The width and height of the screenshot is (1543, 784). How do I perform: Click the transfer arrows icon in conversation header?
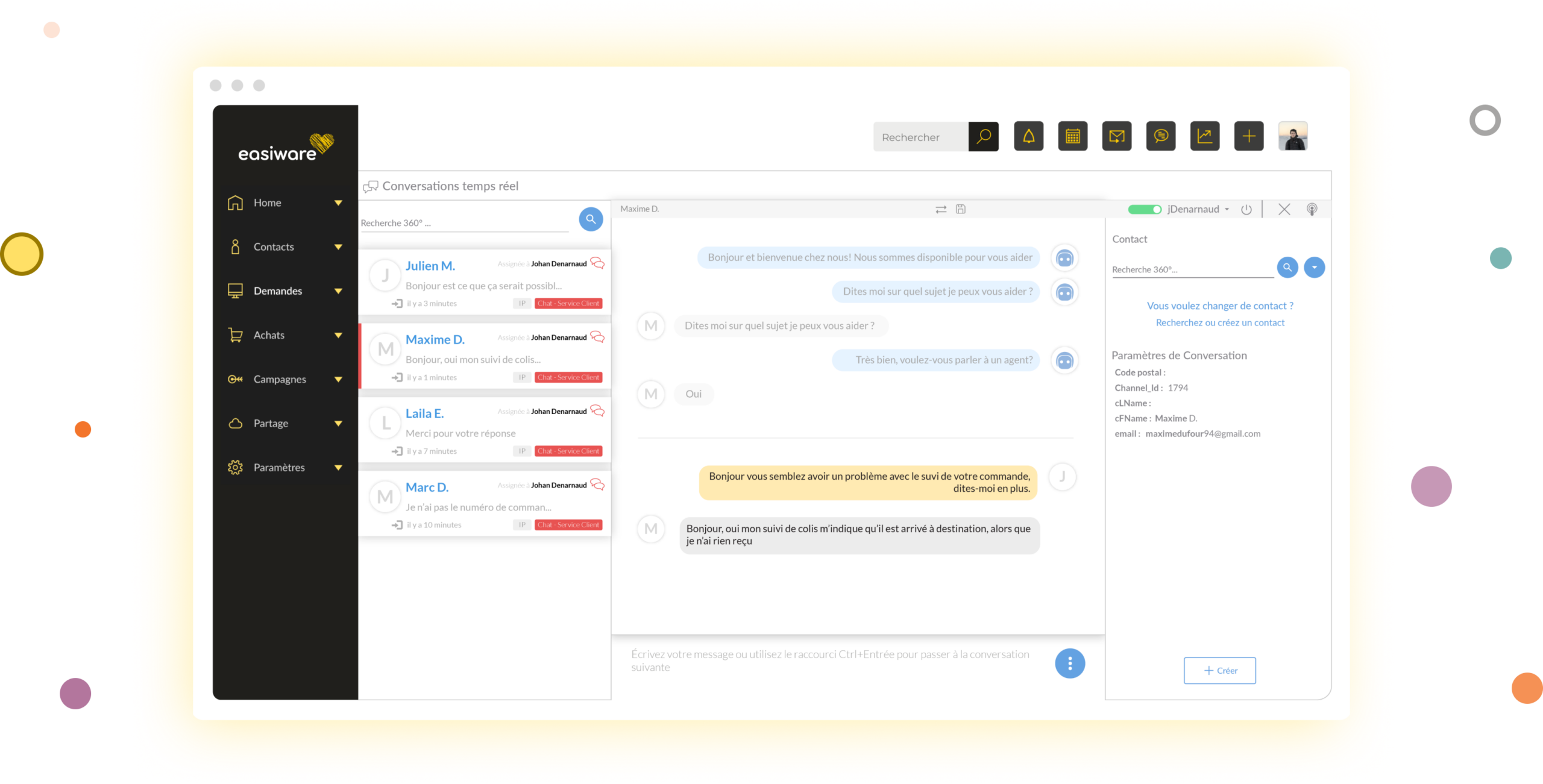point(940,209)
